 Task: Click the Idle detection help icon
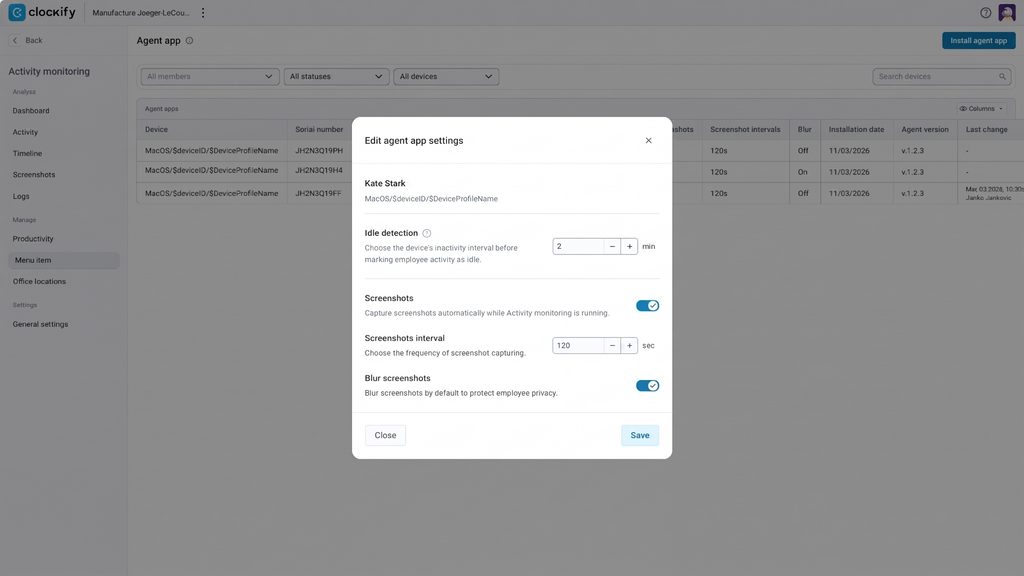tap(426, 233)
